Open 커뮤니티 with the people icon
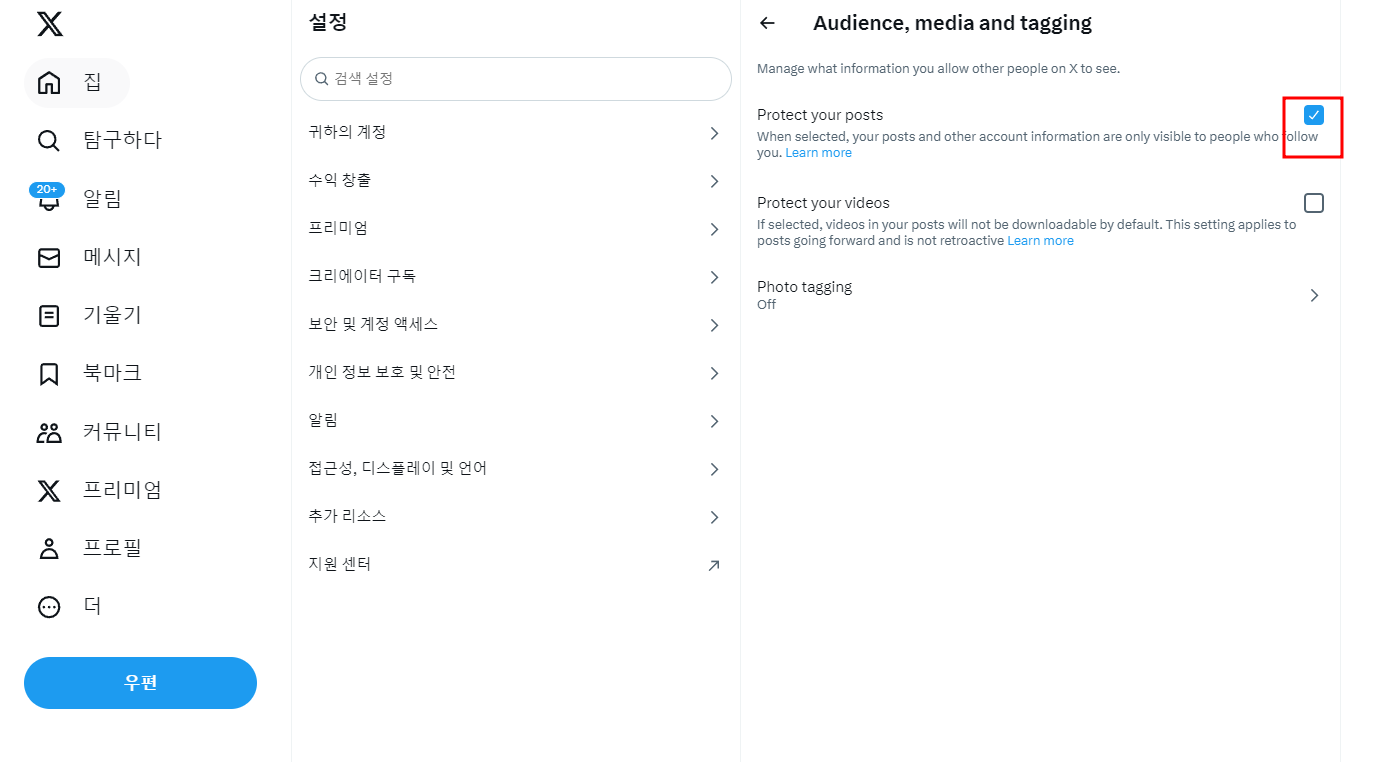This screenshot has height=762, width=1386. click(x=48, y=431)
